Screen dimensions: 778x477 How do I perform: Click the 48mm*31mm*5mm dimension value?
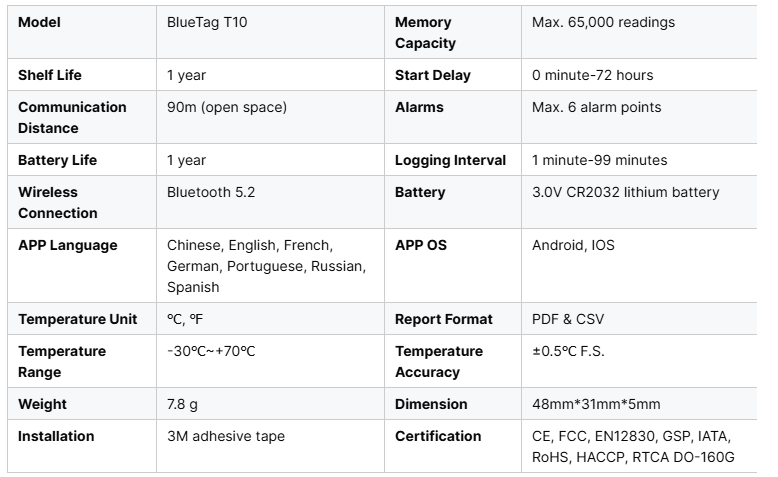coord(596,404)
